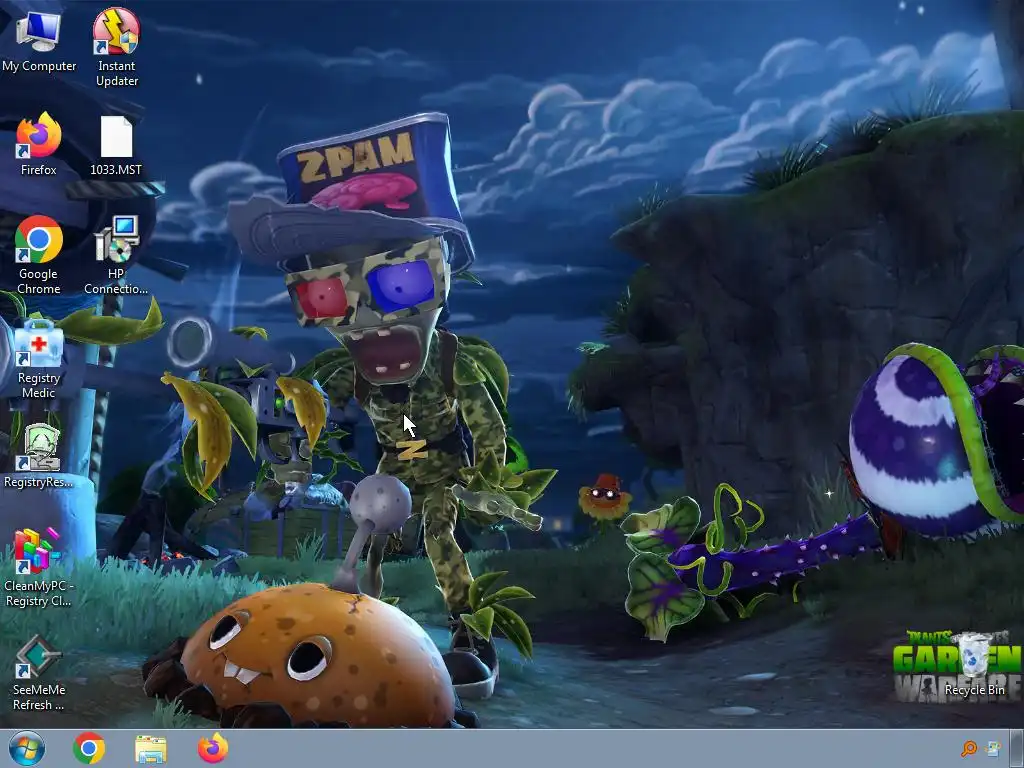The width and height of the screenshot is (1024, 768).
Task: Open Windows Explorer from the taskbar
Action: pyautogui.click(x=151, y=748)
